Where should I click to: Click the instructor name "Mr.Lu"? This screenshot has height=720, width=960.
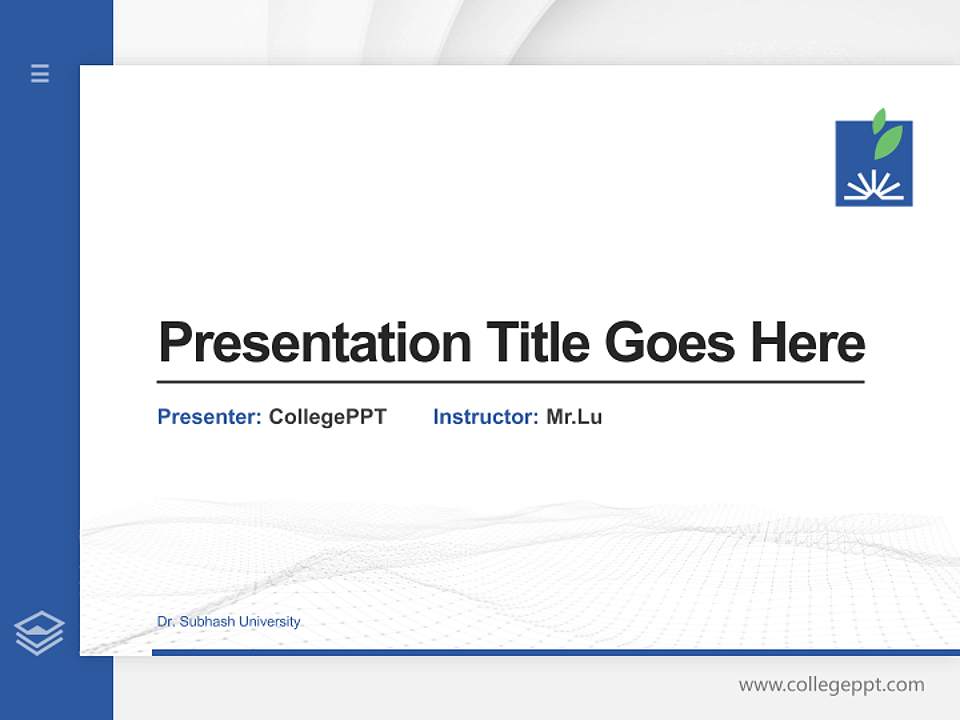coord(574,417)
